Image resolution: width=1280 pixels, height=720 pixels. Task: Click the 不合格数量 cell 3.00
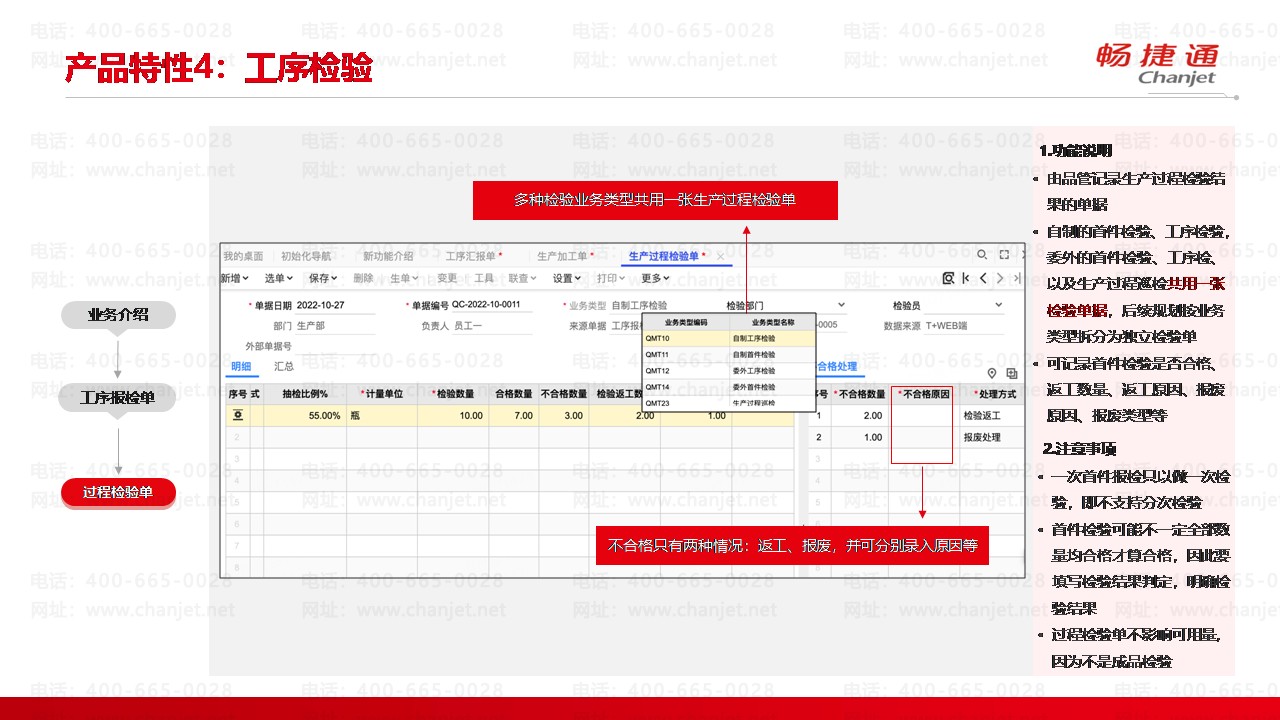(x=564, y=415)
